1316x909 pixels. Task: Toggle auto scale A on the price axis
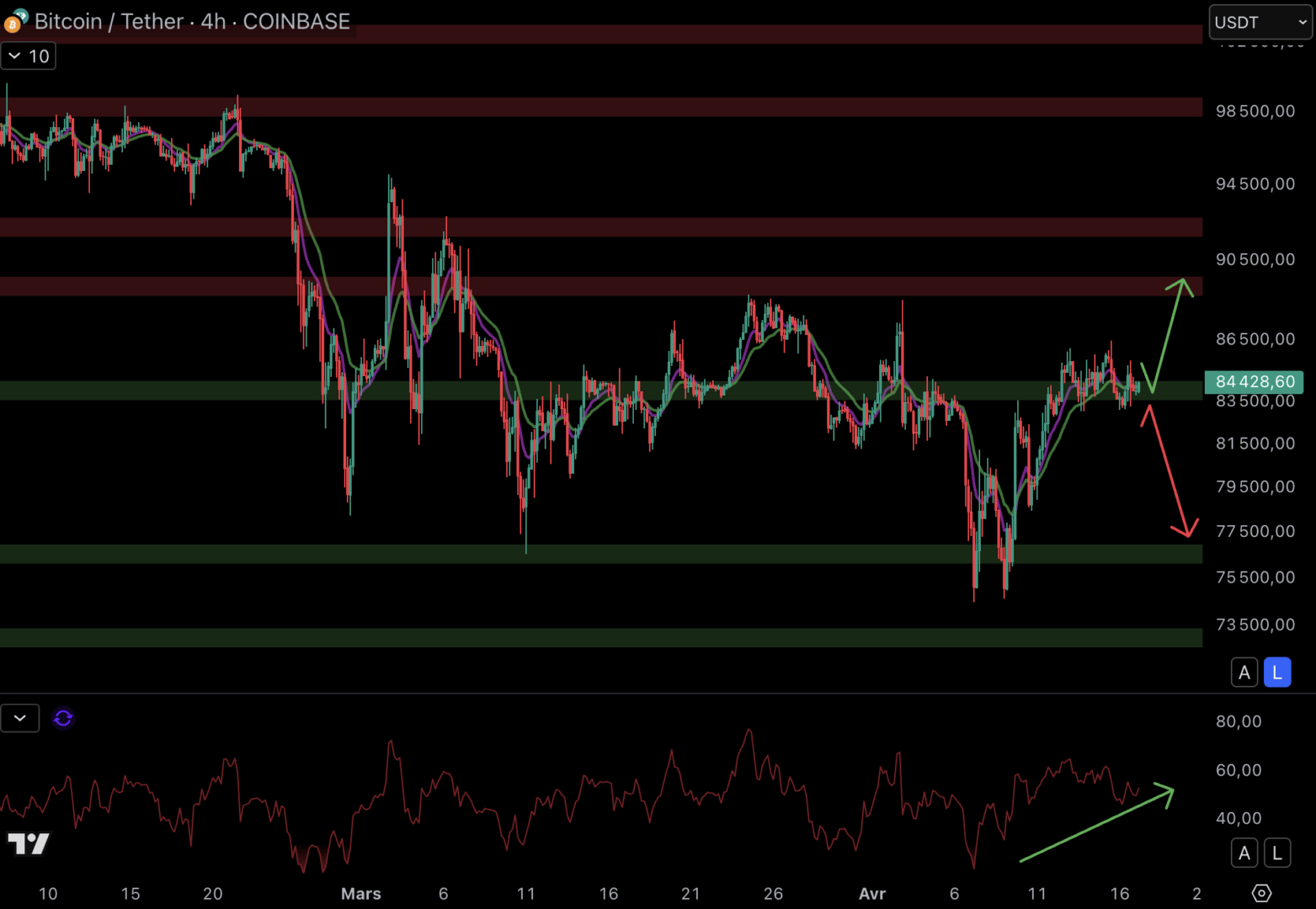pos(1244,672)
